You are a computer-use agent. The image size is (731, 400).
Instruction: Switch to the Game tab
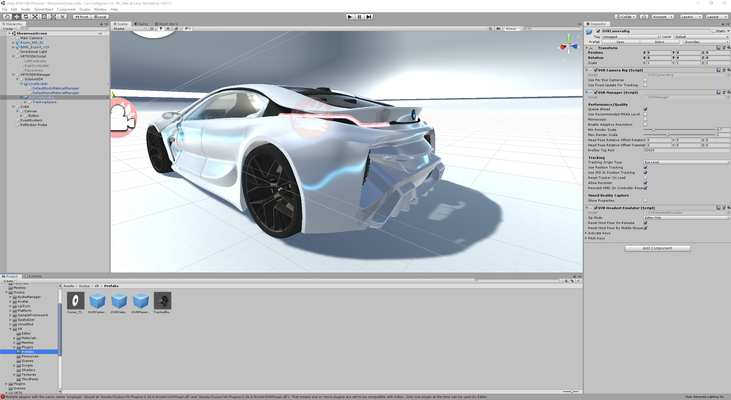(x=141, y=24)
